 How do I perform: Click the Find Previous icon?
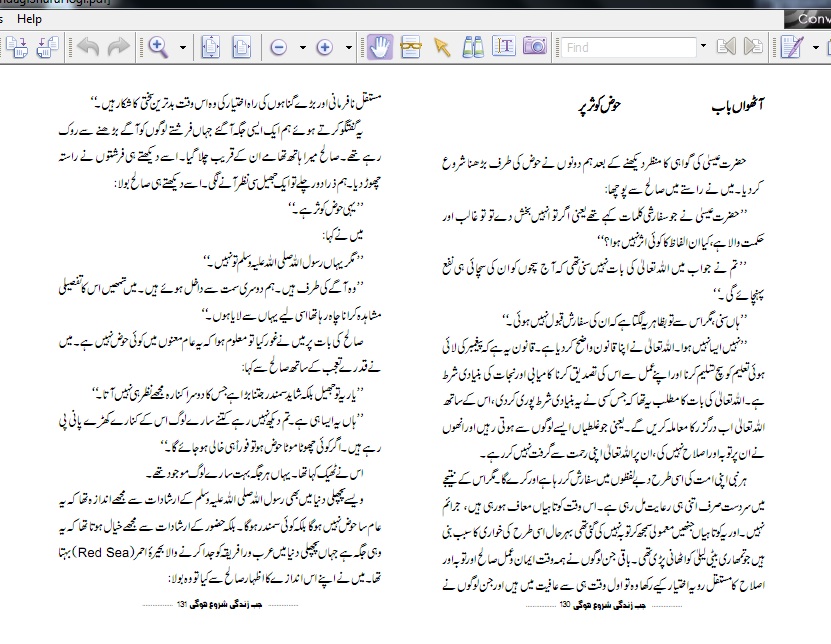tap(726, 47)
